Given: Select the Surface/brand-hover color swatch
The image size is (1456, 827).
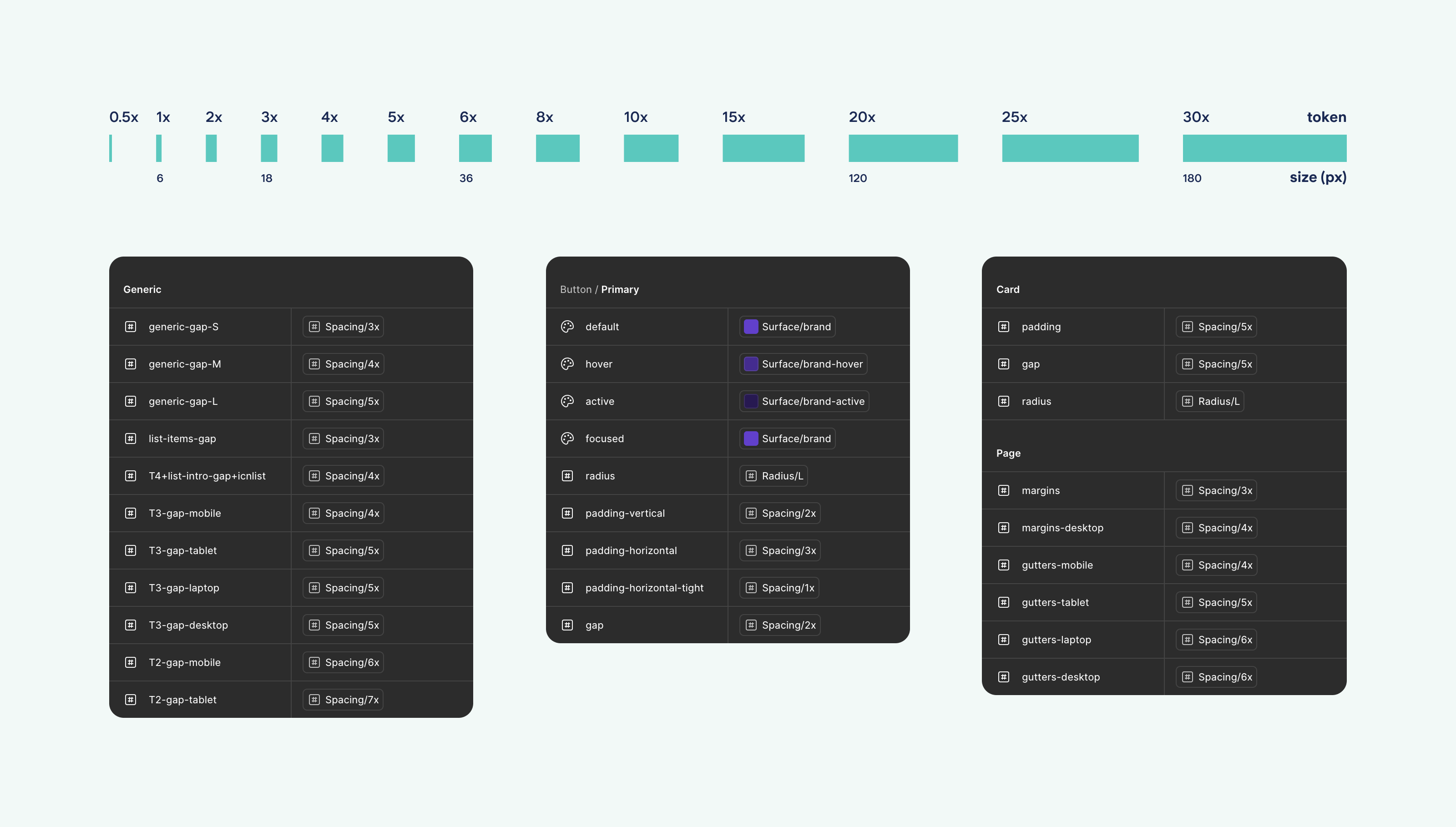Looking at the screenshot, I should (x=751, y=364).
